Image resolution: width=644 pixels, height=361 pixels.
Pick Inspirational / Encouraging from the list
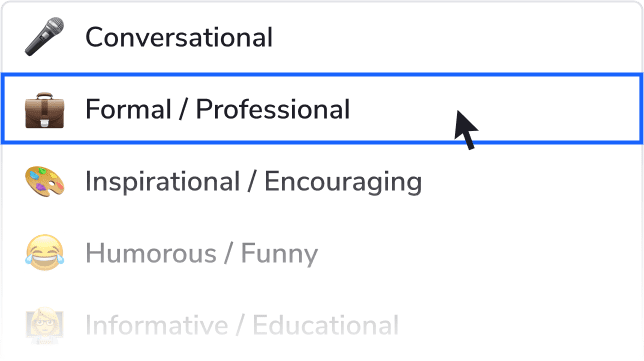[322, 181]
